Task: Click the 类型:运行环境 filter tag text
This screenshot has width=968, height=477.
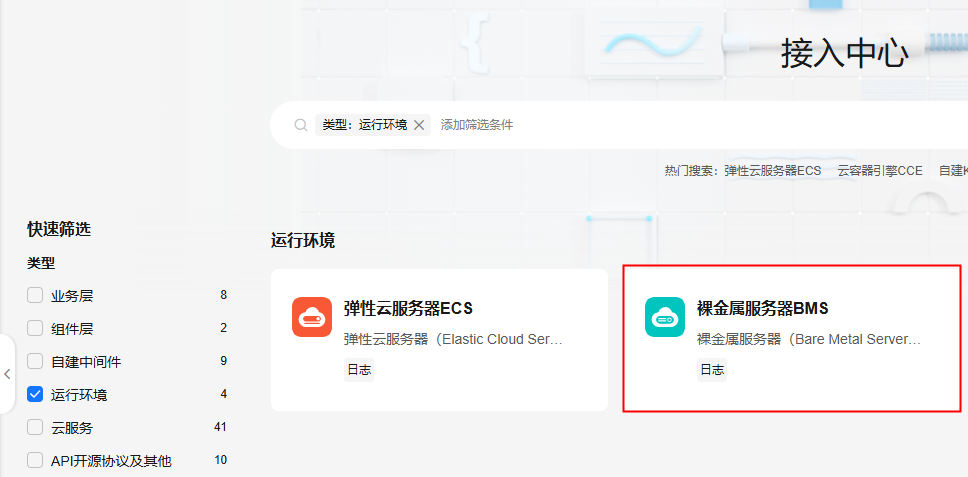Action: click(365, 125)
